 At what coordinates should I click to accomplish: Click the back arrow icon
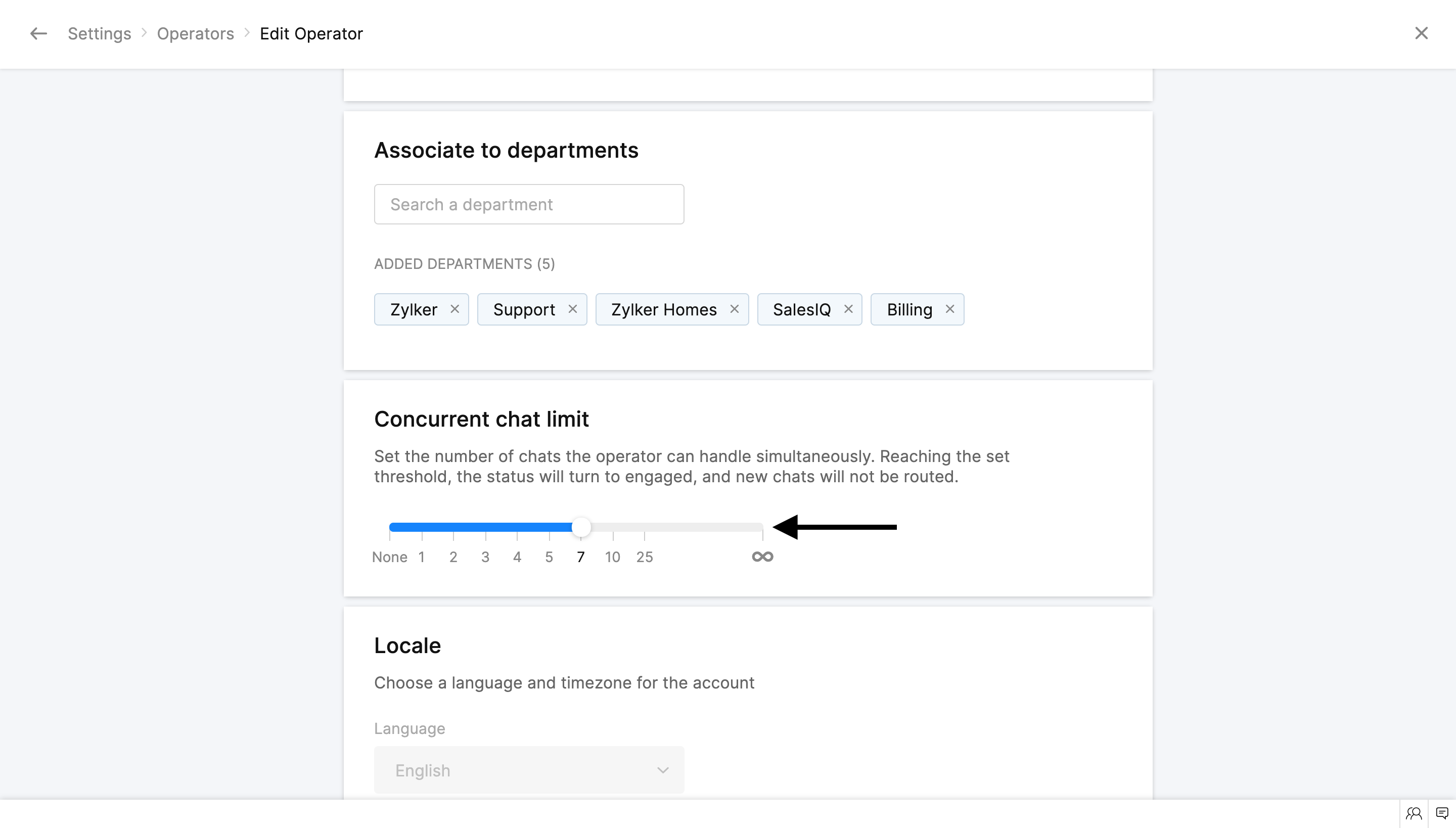pos(38,33)
